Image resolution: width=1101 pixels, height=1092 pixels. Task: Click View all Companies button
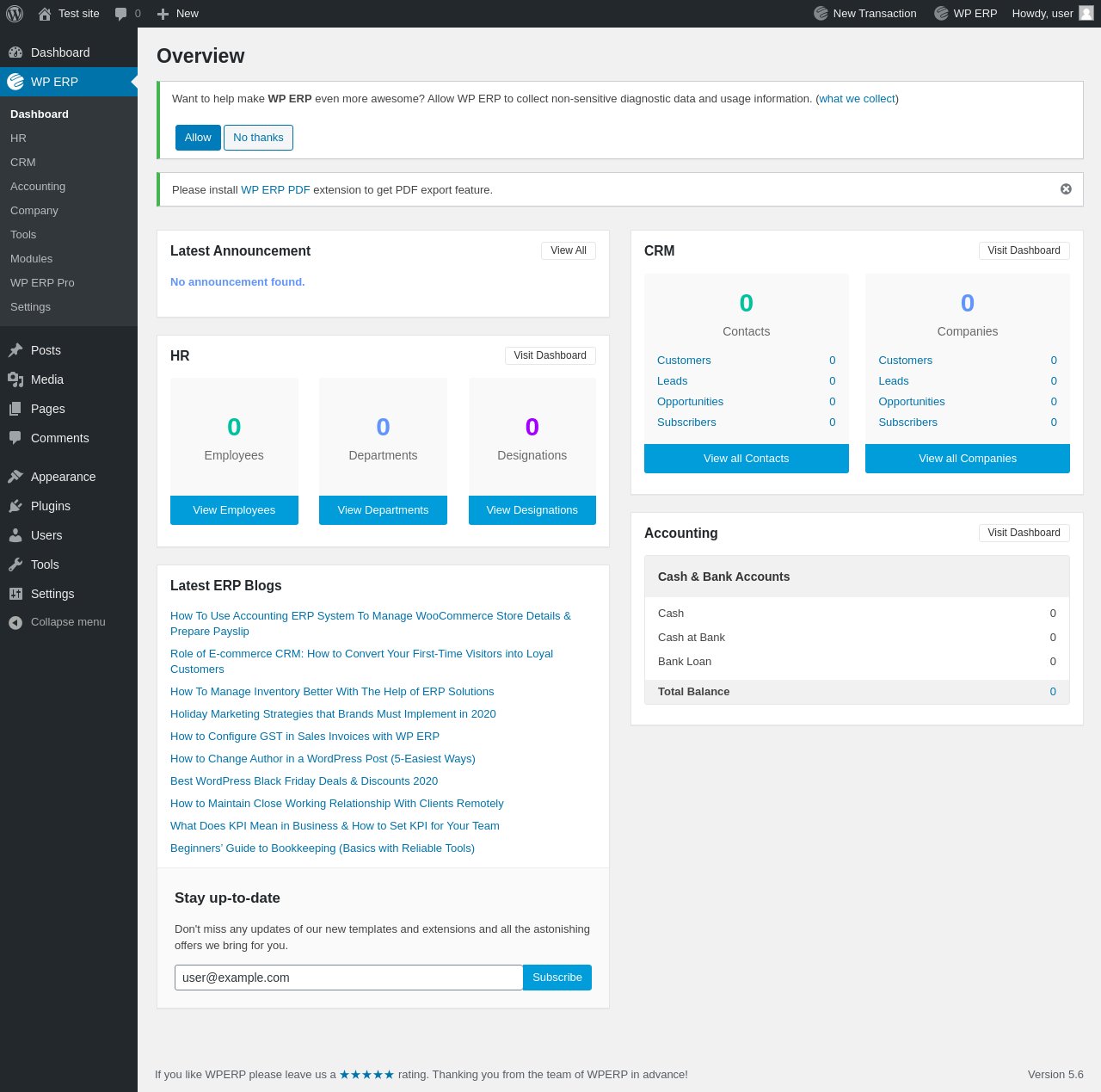tap(968, 459)
